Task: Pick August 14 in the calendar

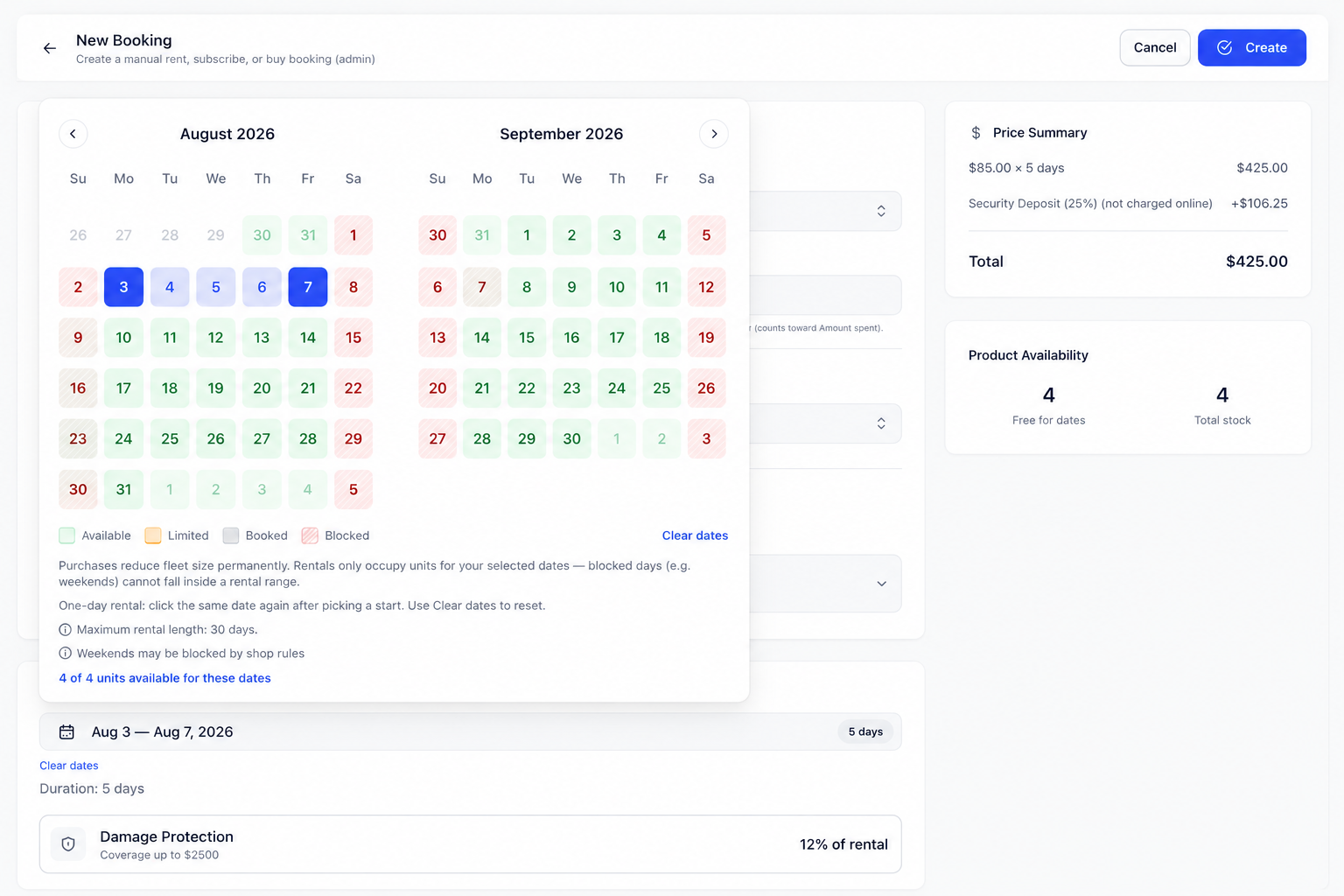Action: (x=308, y=338)
